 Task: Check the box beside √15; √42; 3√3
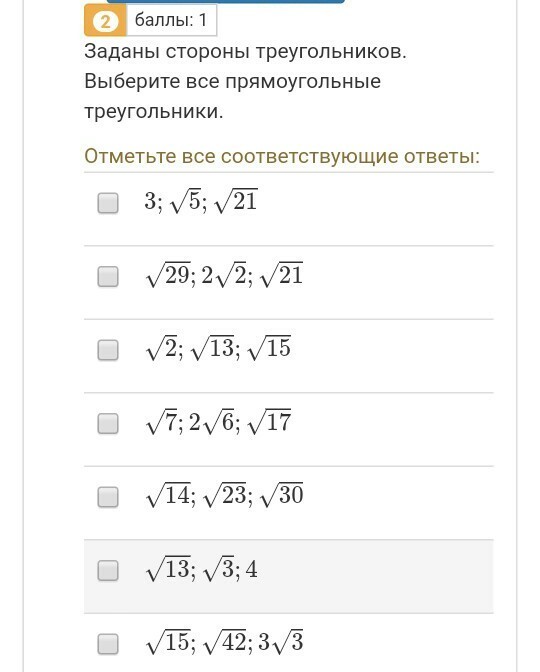coord(108,644)
